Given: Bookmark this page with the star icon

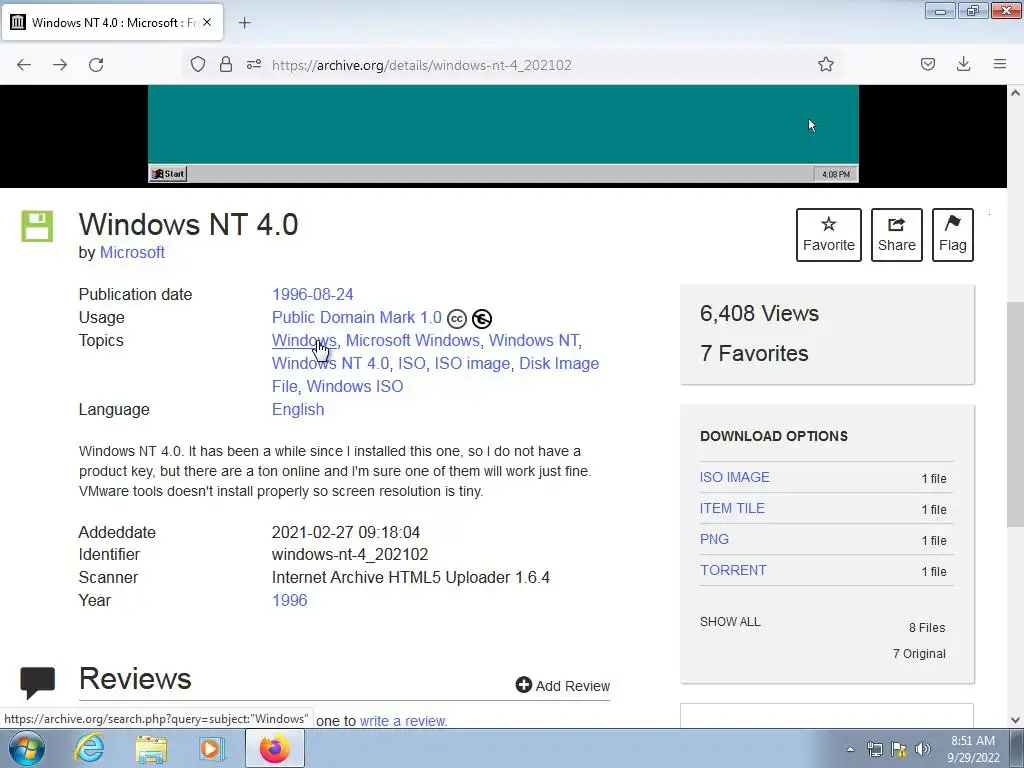Looking at the screenshot, I should pos(825,64).
